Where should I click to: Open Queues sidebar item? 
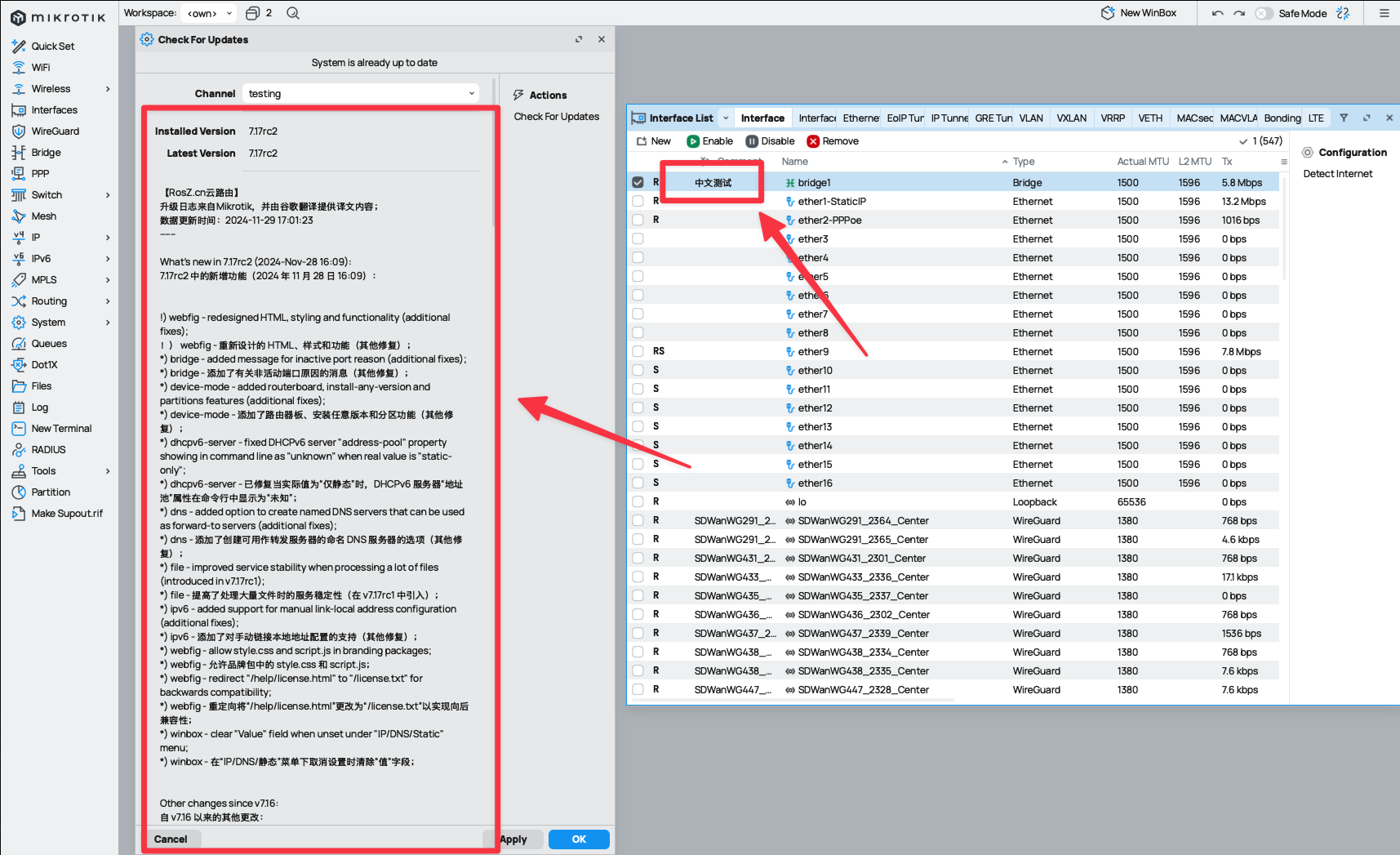[49, 344]
